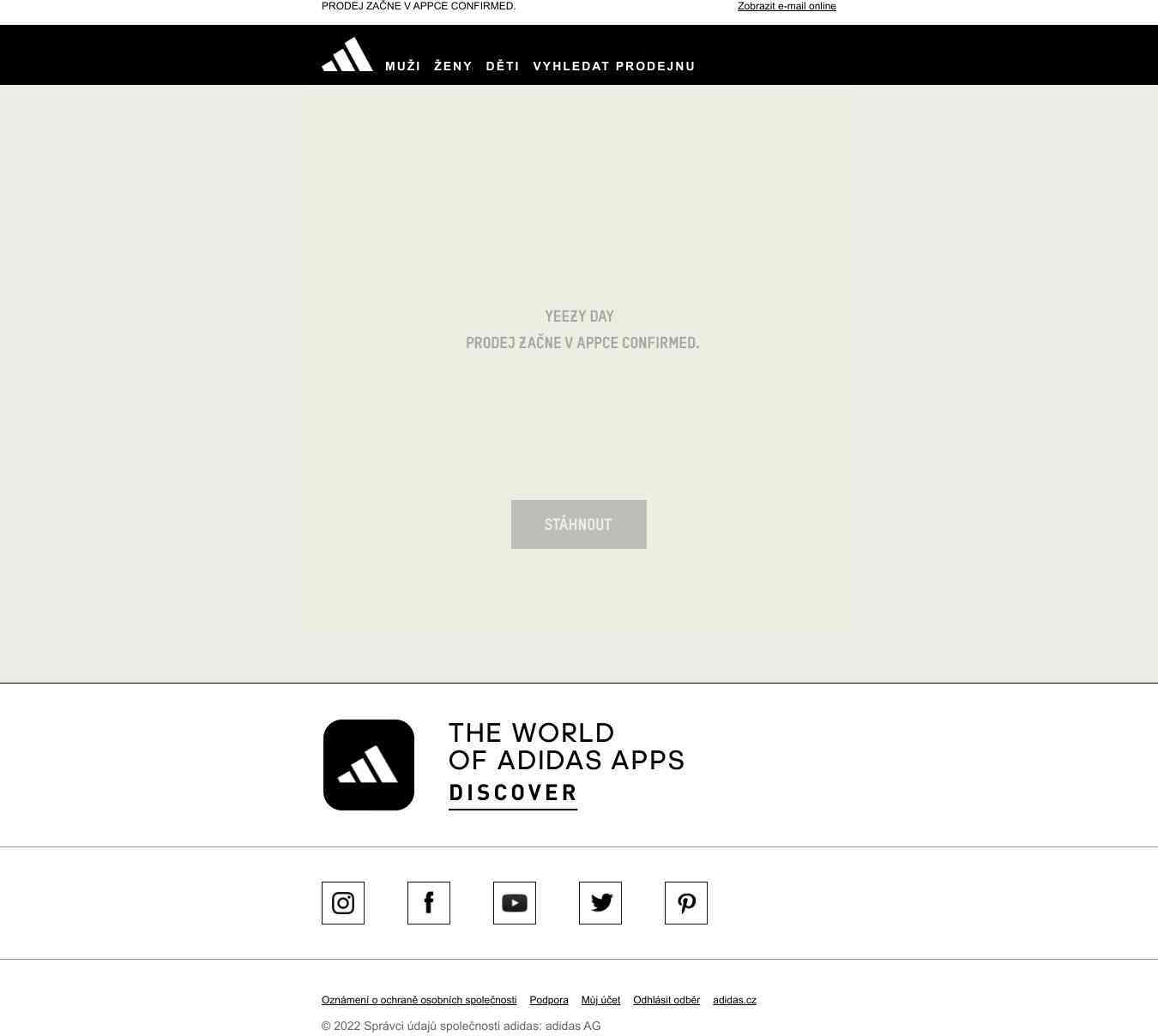This screenshot has height=1036, width=1158.
Task: Select DĚTI in the navigation bar
Action: [x=503, y=66]
